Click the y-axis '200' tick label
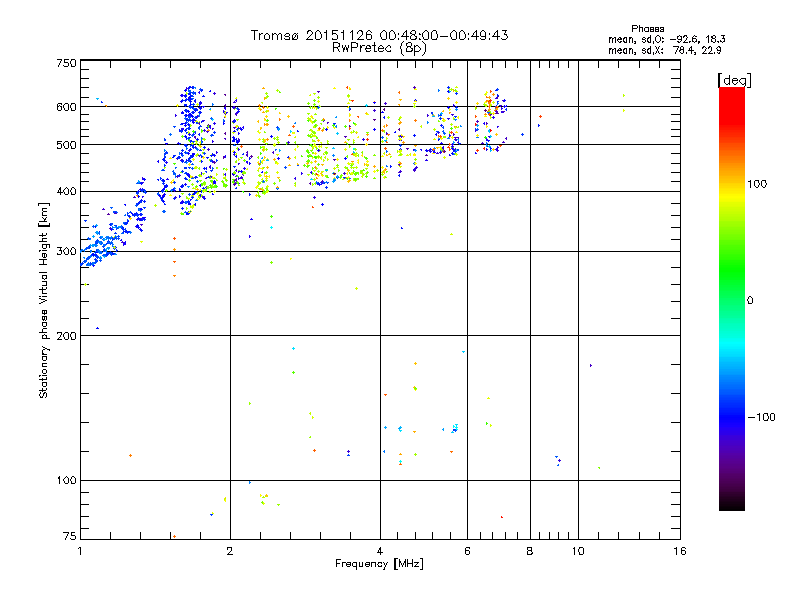This screenshot has height=600, width=800. tap(66, 336)
